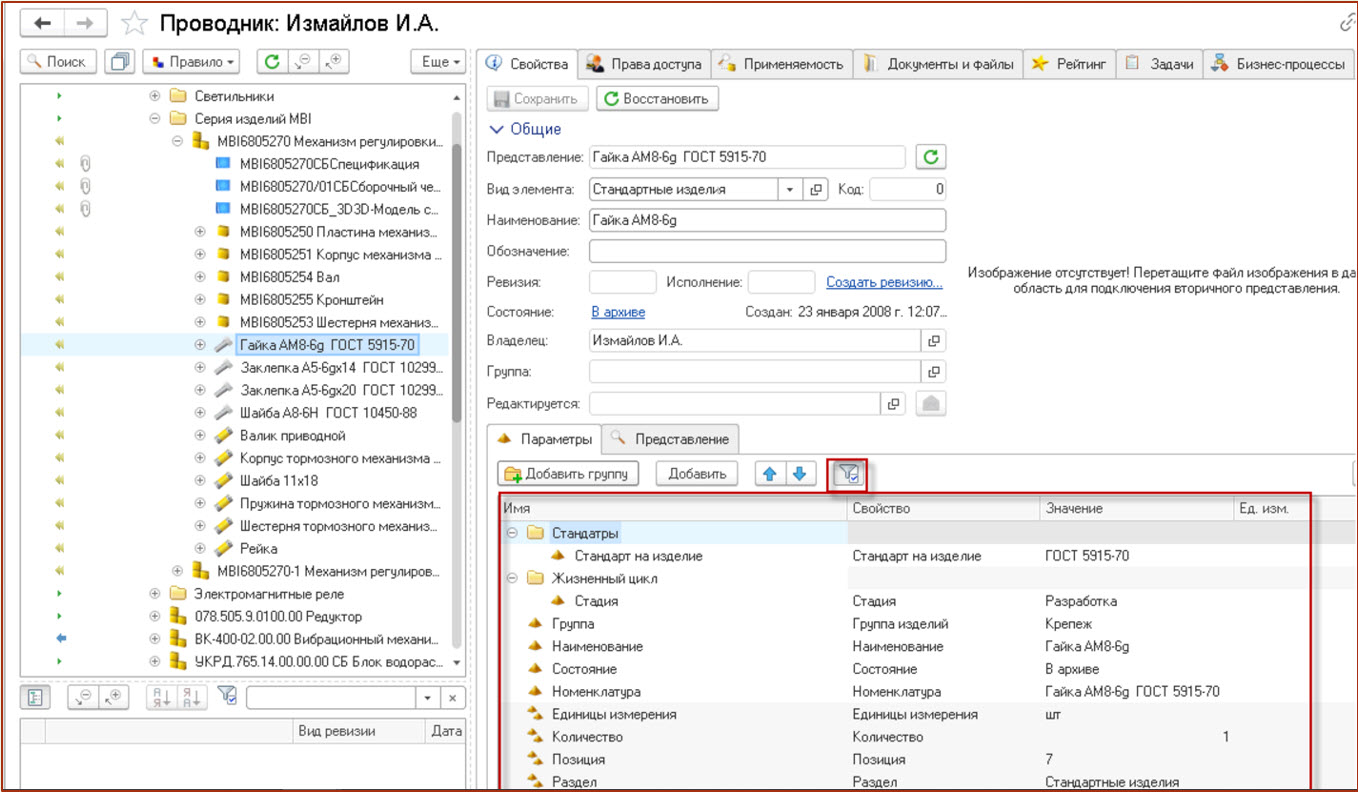
Task: Click the Добавить группу button
Action: tap(571, 474)
